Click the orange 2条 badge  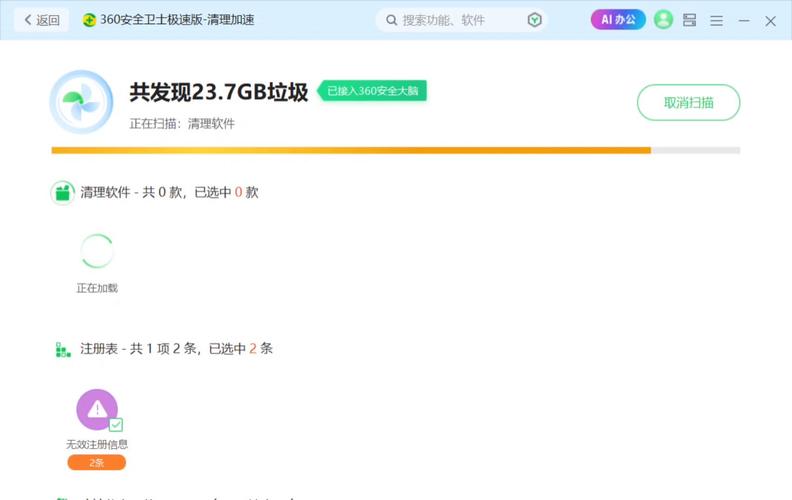tap(97, 462)
